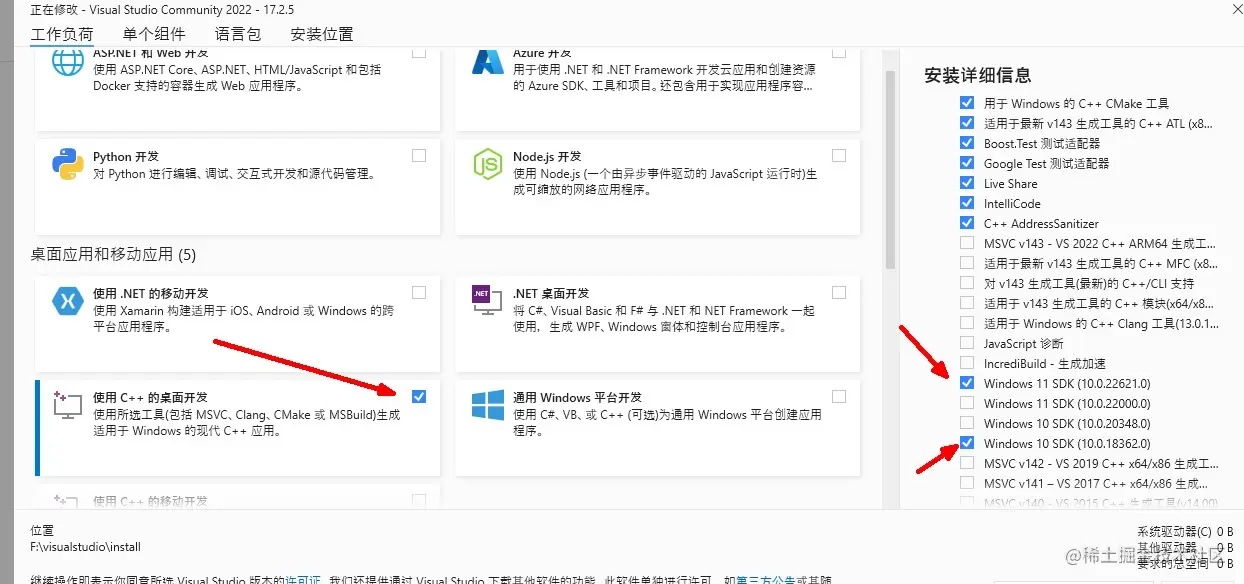Check MSVC v141 VS 2017 build tools
This screenshot has height=584, width=1244.
pyautogui.click(x=967, y=483)
